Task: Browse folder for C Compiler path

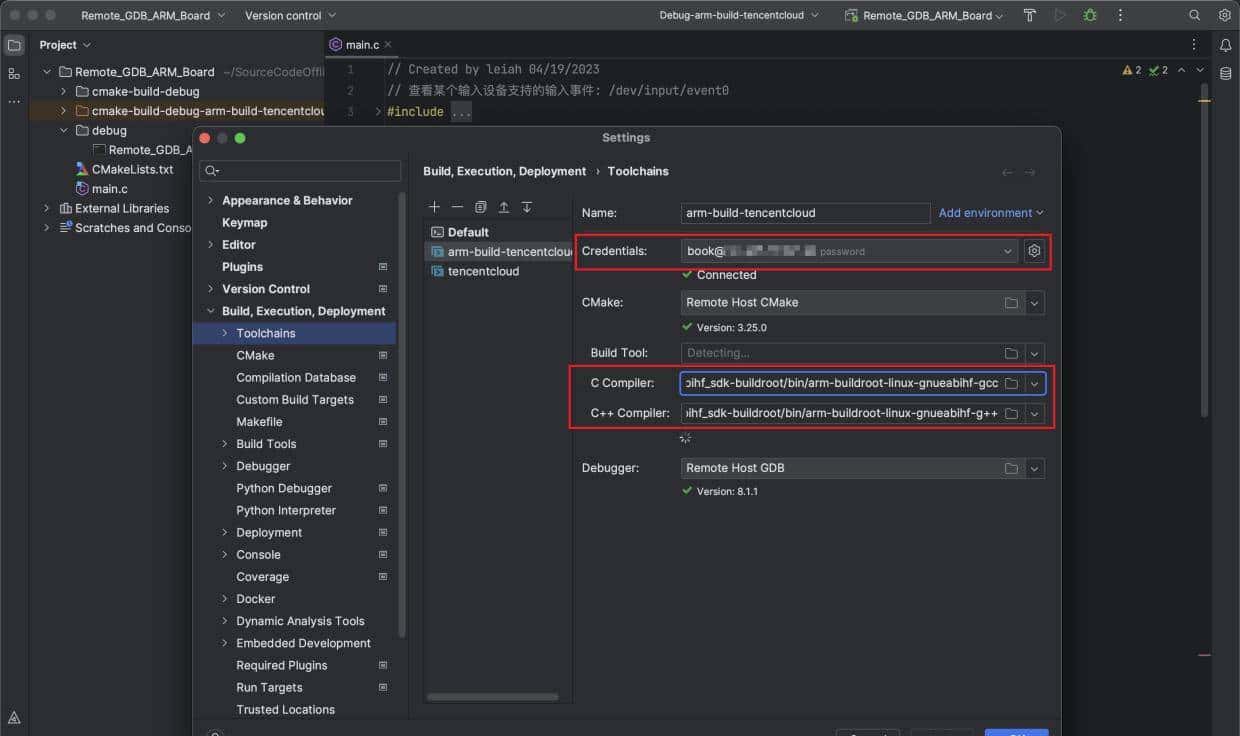Action: click(1011, 383)
